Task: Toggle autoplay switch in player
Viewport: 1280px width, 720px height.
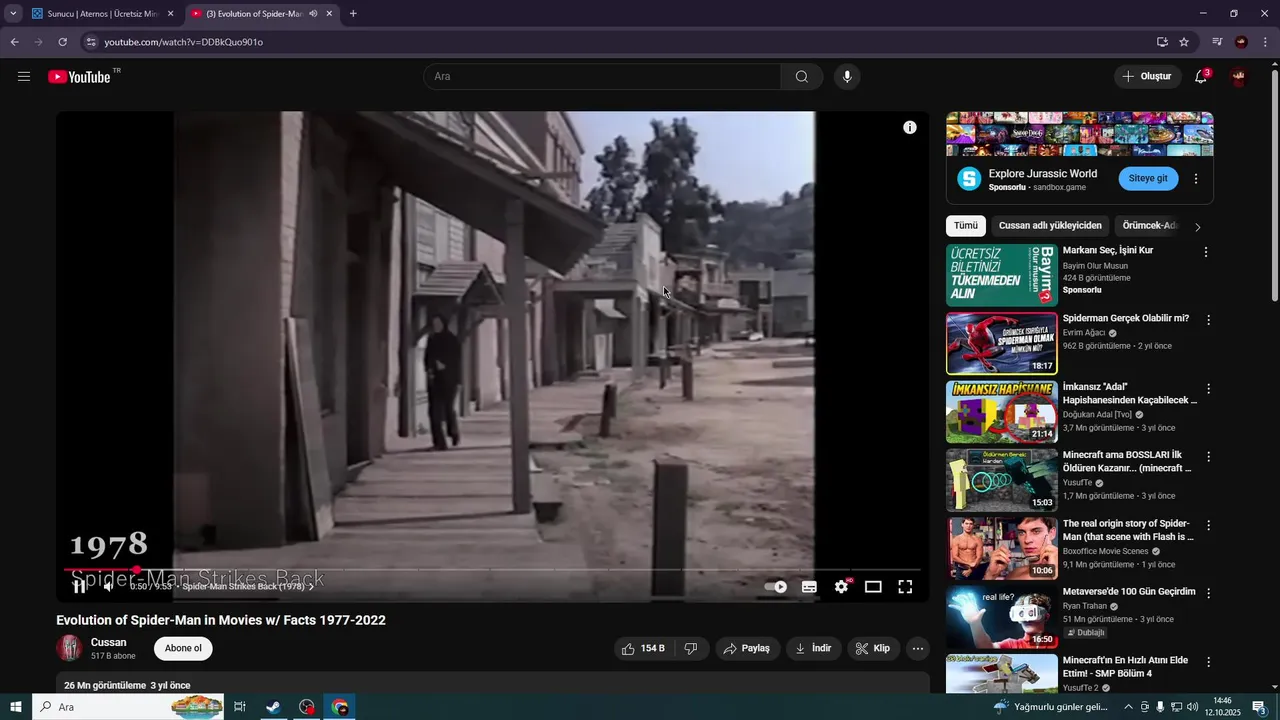Action: (x=776, y=587)
